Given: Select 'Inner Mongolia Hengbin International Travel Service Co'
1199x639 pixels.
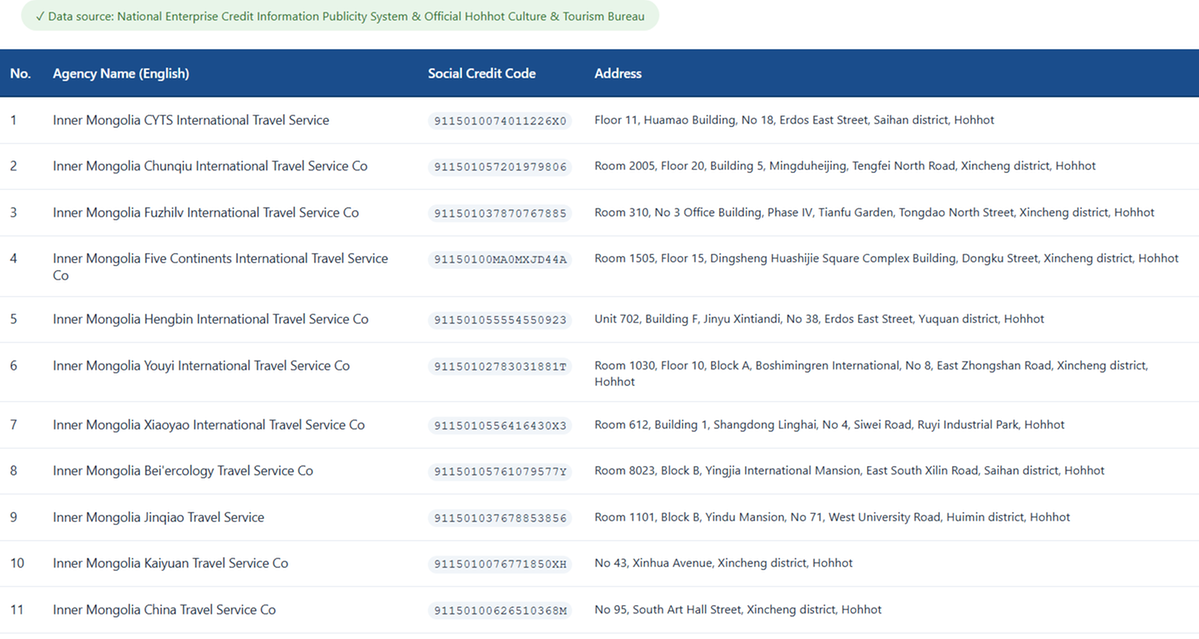Looking at the screenshot, I should [210, 319].
